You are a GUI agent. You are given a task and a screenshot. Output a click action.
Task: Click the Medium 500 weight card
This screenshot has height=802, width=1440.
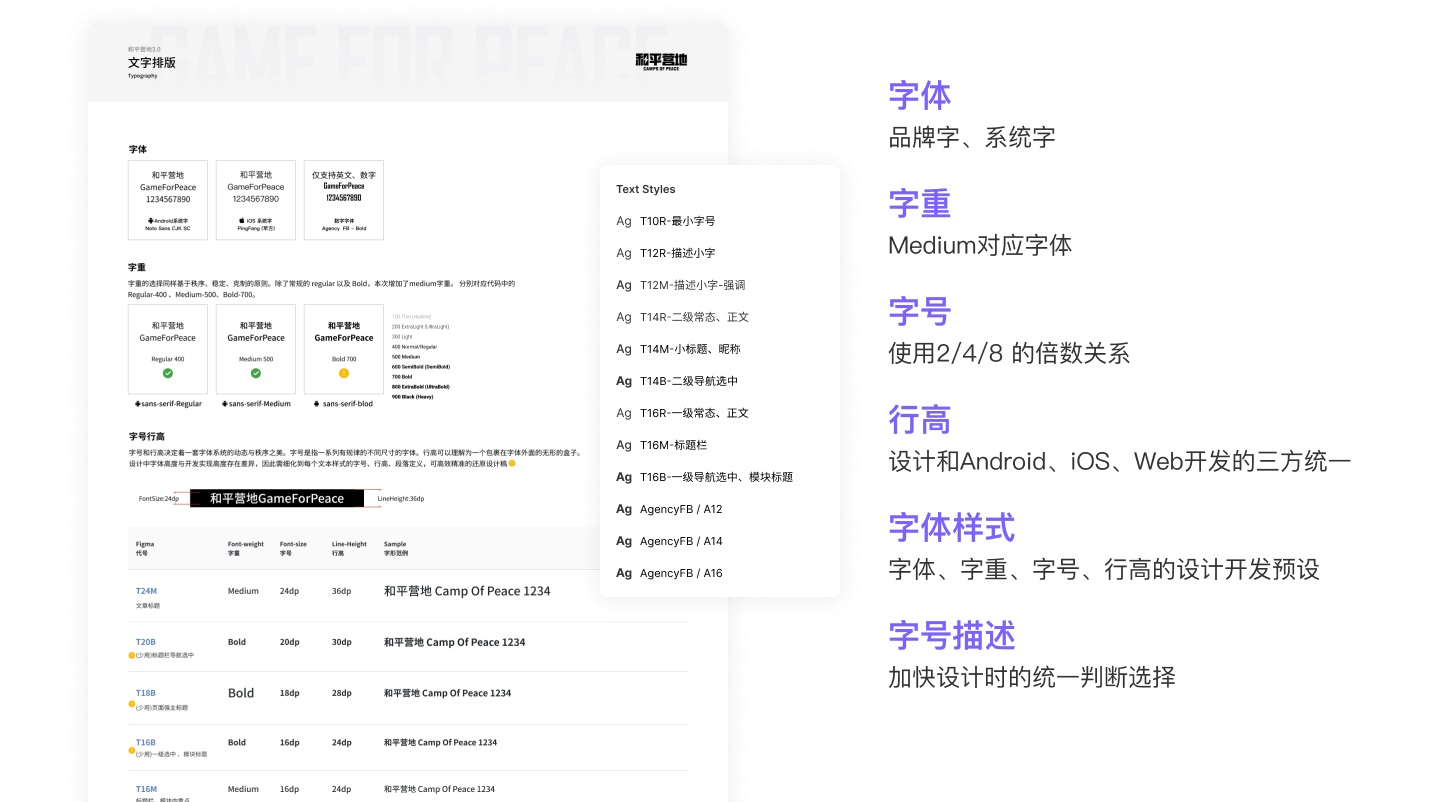pos(256,349)
